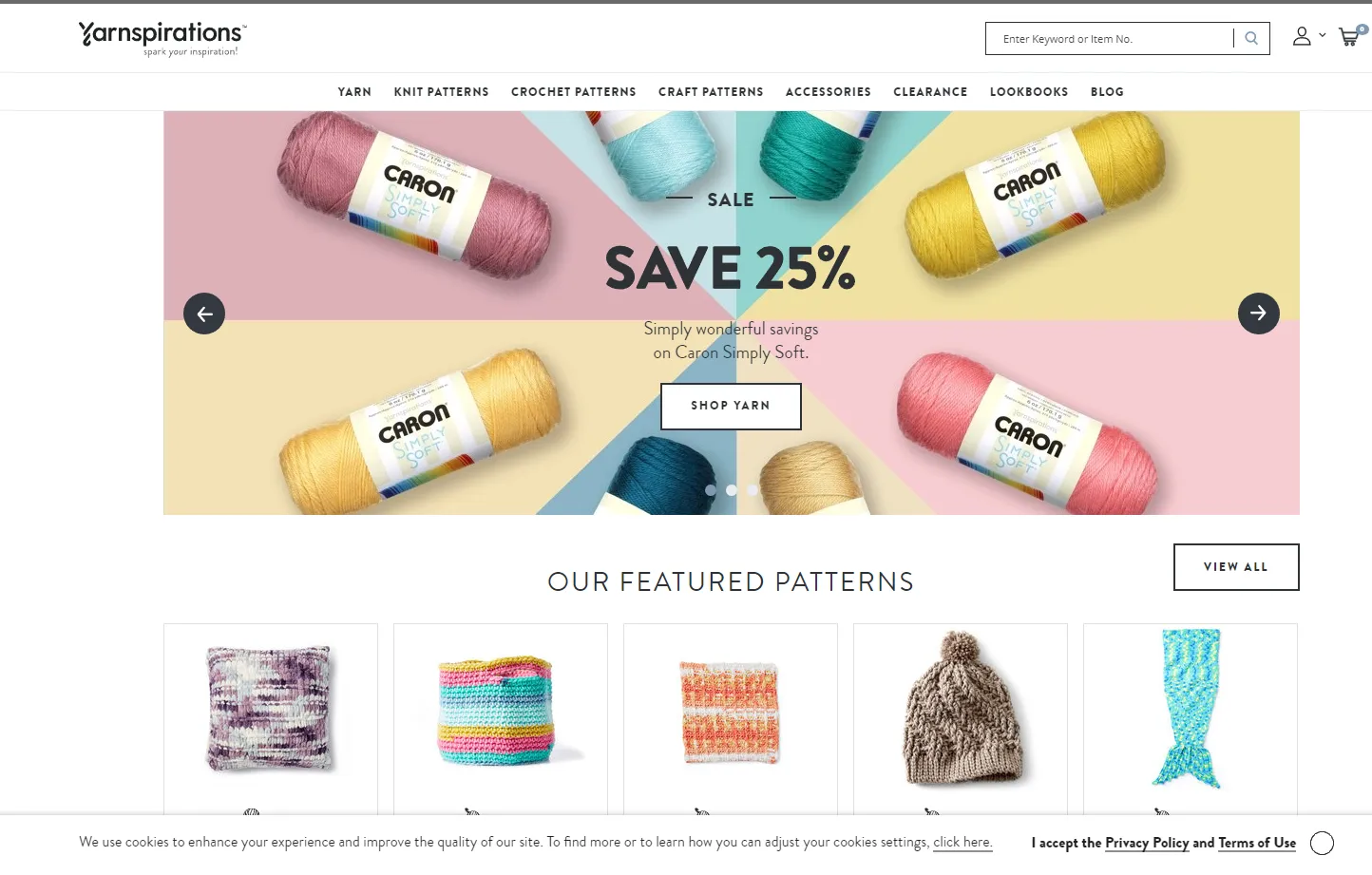Click the VIEW ALL button
Viewport: 1372px width, 875px height.
tap(1236, 567)
